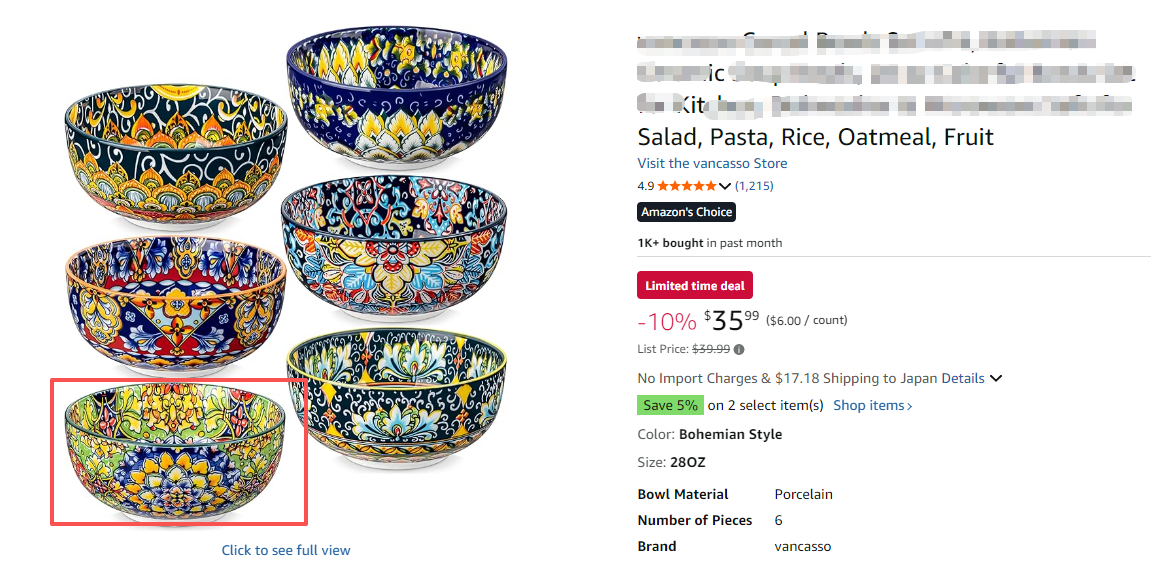1158x563 pixels.
Task: Select the green bowl in the red box
Action: (175, 450)
